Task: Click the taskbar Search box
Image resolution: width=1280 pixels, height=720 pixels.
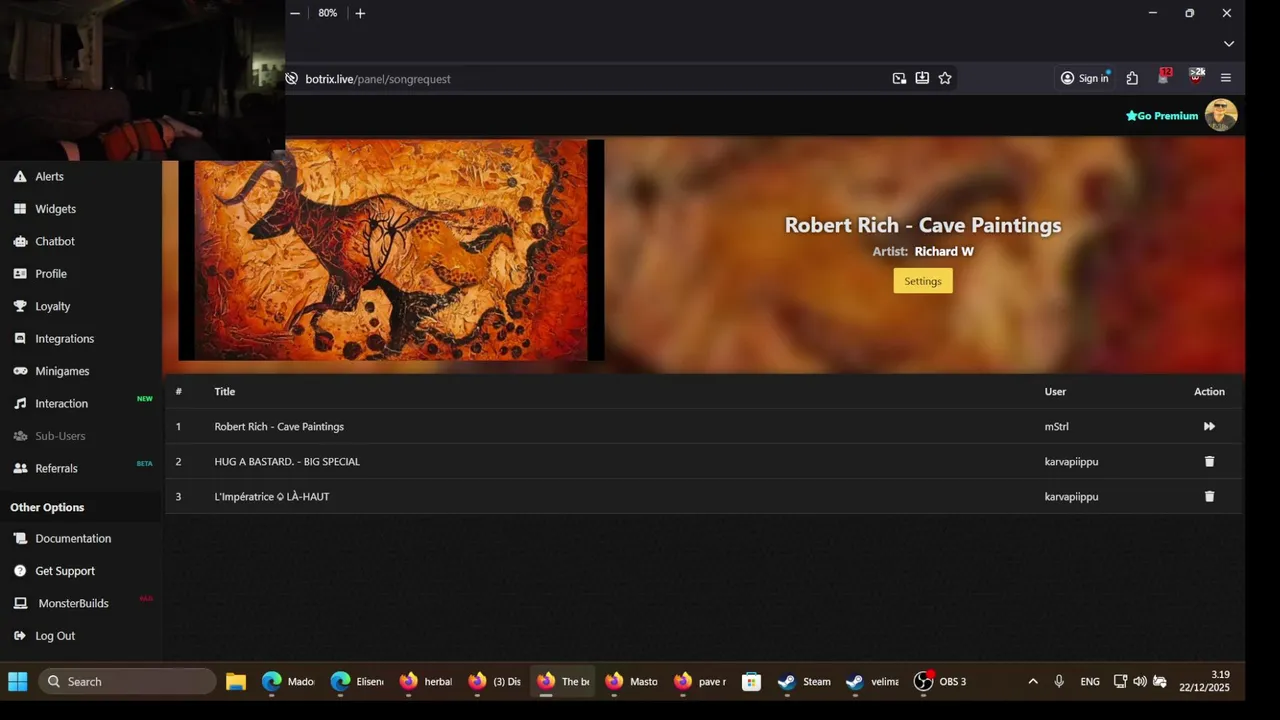Action: coord(127,682)
